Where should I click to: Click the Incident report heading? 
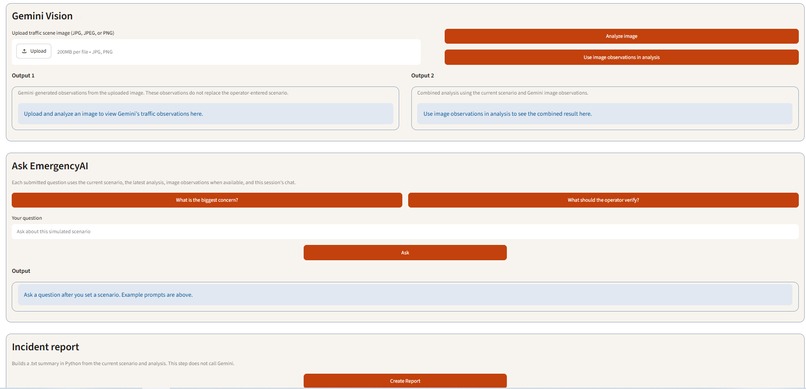click(45, 347)
